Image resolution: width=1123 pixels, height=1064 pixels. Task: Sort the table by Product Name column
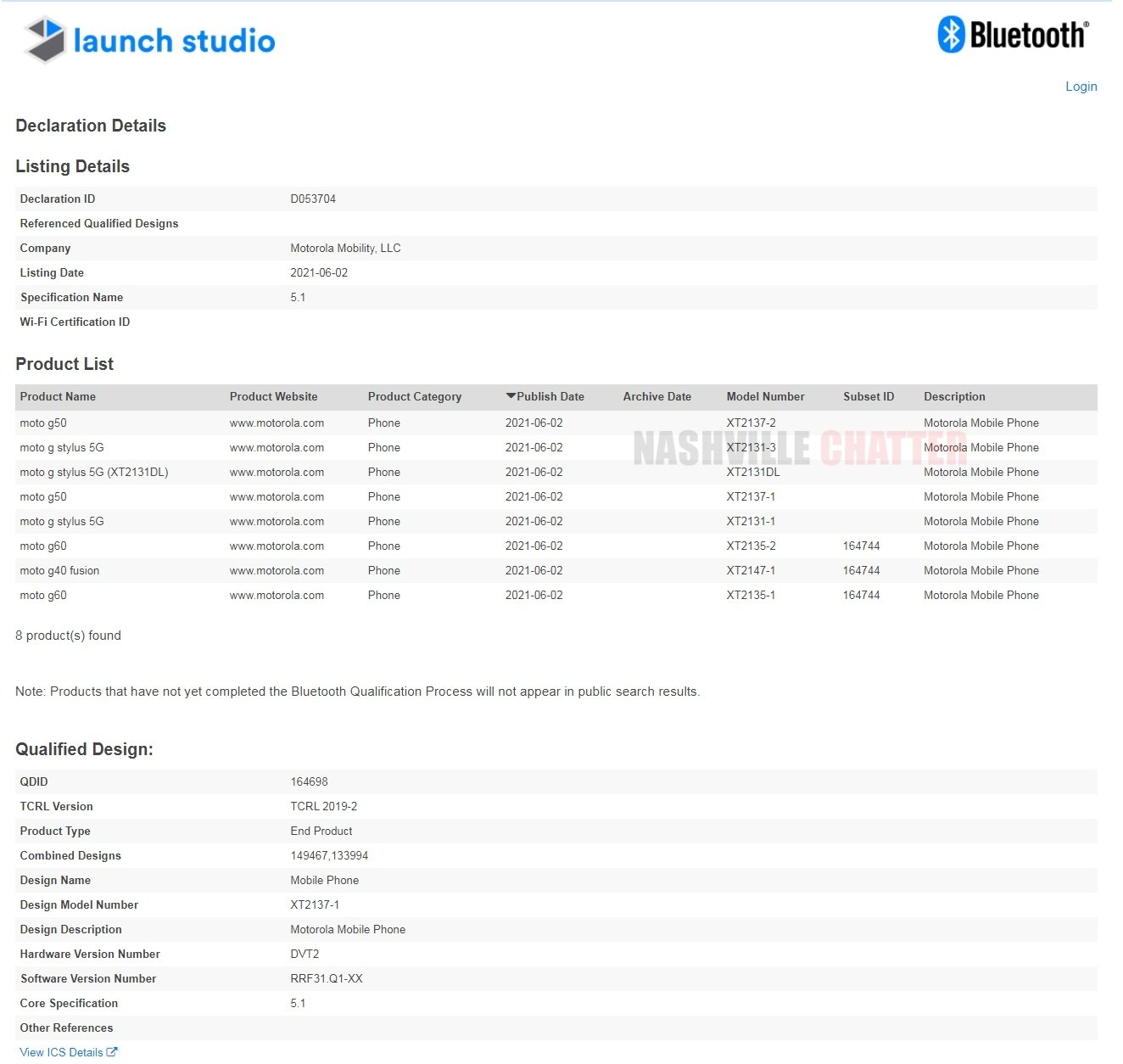pos(58,396)
